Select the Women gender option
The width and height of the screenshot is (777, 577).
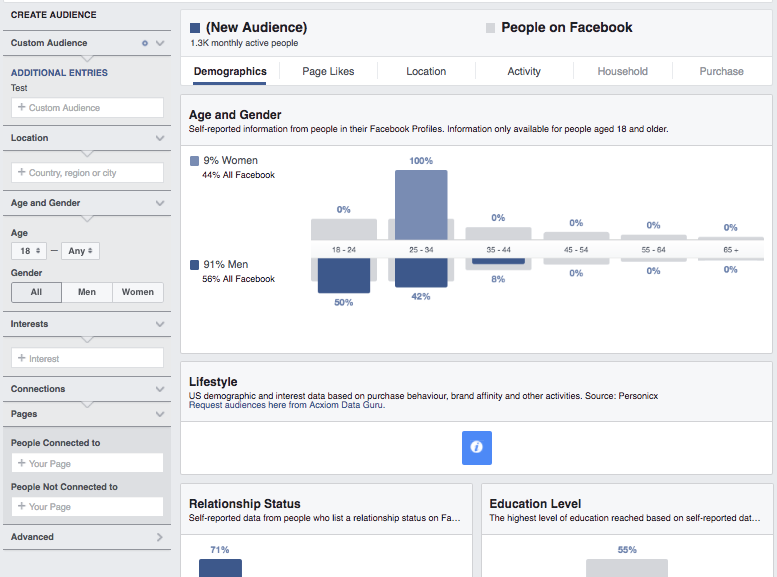pos(138,292)
